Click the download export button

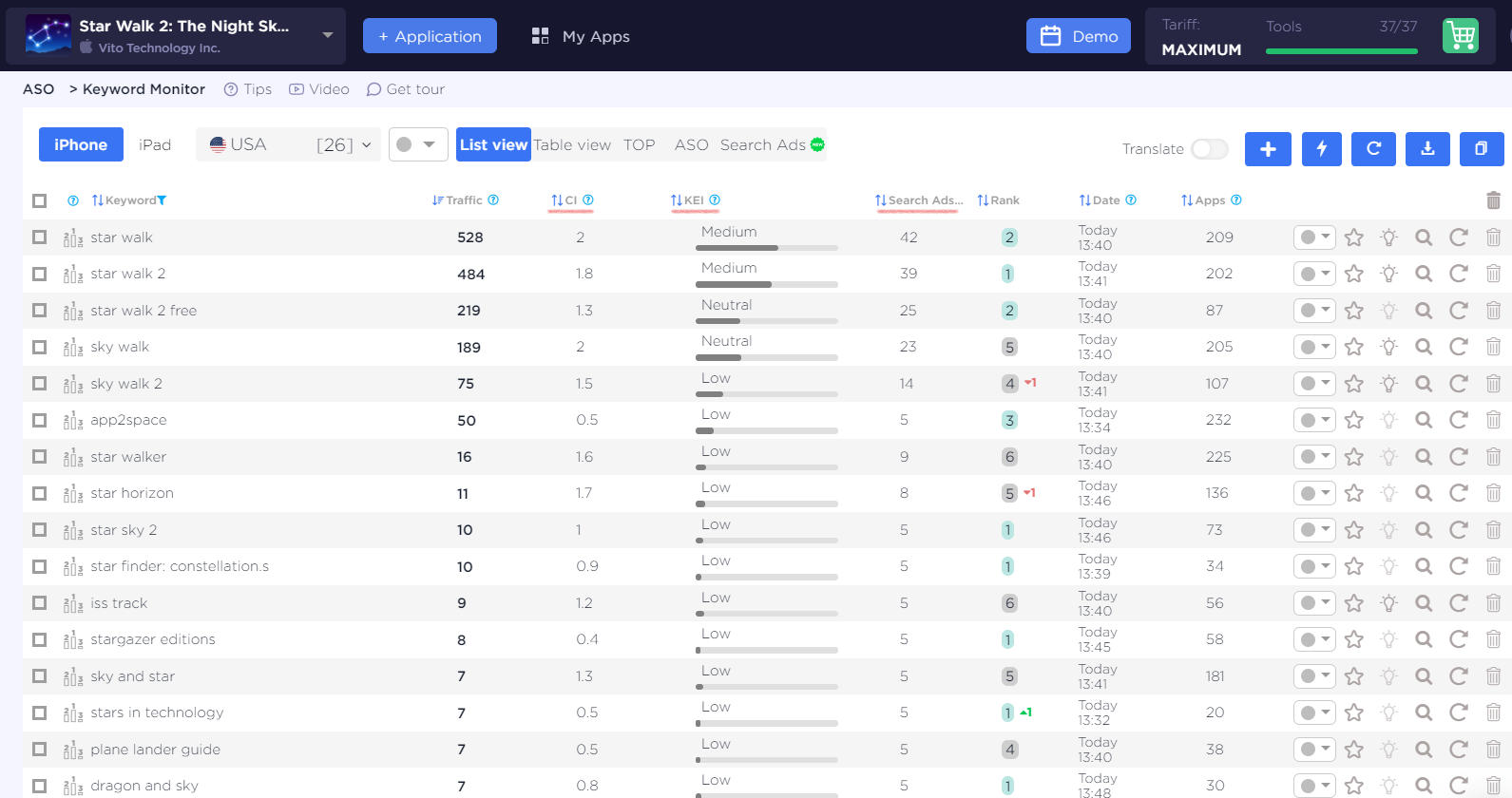[x=1427, y=149]
